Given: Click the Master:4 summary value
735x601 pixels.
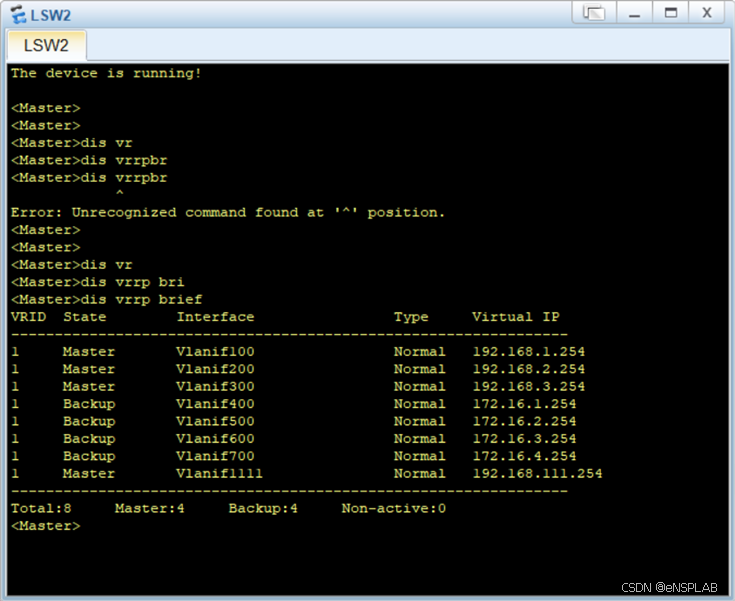Looking at the screenshot, I should tap(150, 508).
